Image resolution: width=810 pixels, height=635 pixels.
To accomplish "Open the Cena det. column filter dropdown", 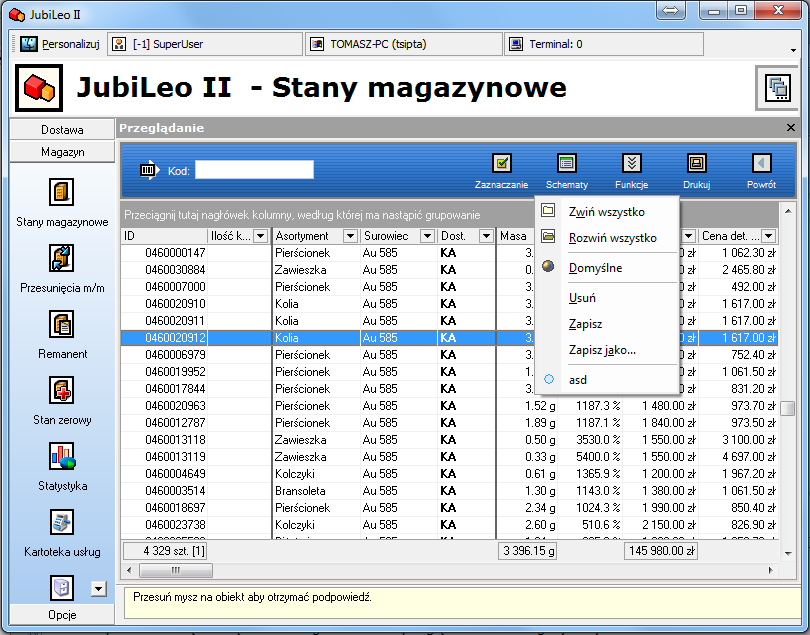I will [x=769, y=236].
